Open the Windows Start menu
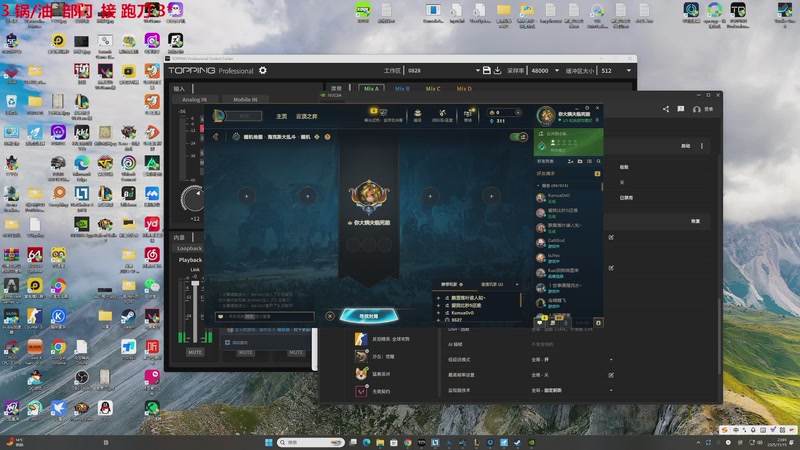This screenshot has height=450, width=800. 268,442
